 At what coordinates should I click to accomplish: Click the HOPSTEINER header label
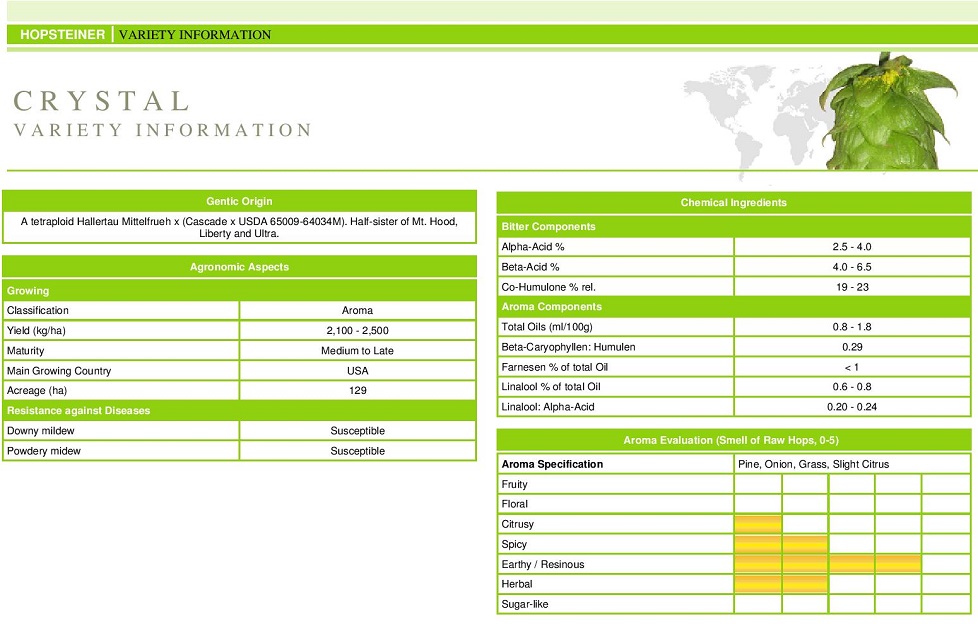click(x=62, y=34)
